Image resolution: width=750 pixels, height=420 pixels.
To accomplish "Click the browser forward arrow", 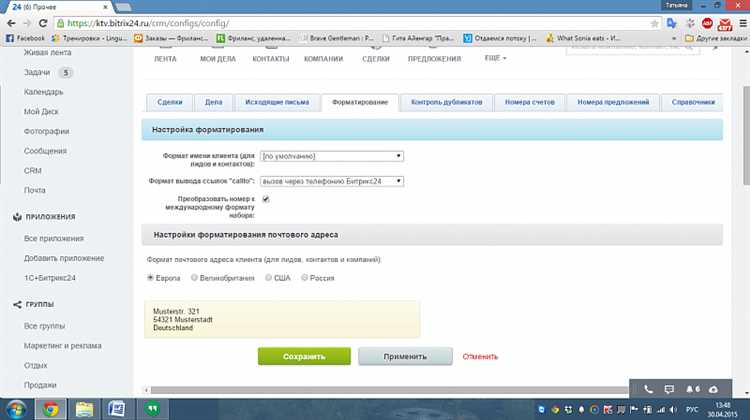I will [x=27, y=23].
